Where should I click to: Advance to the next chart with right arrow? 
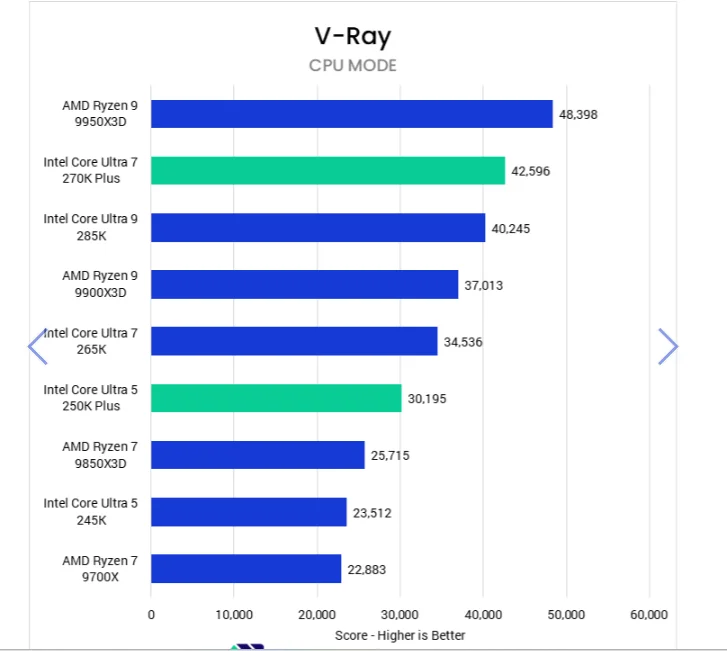tap(668, 346)
